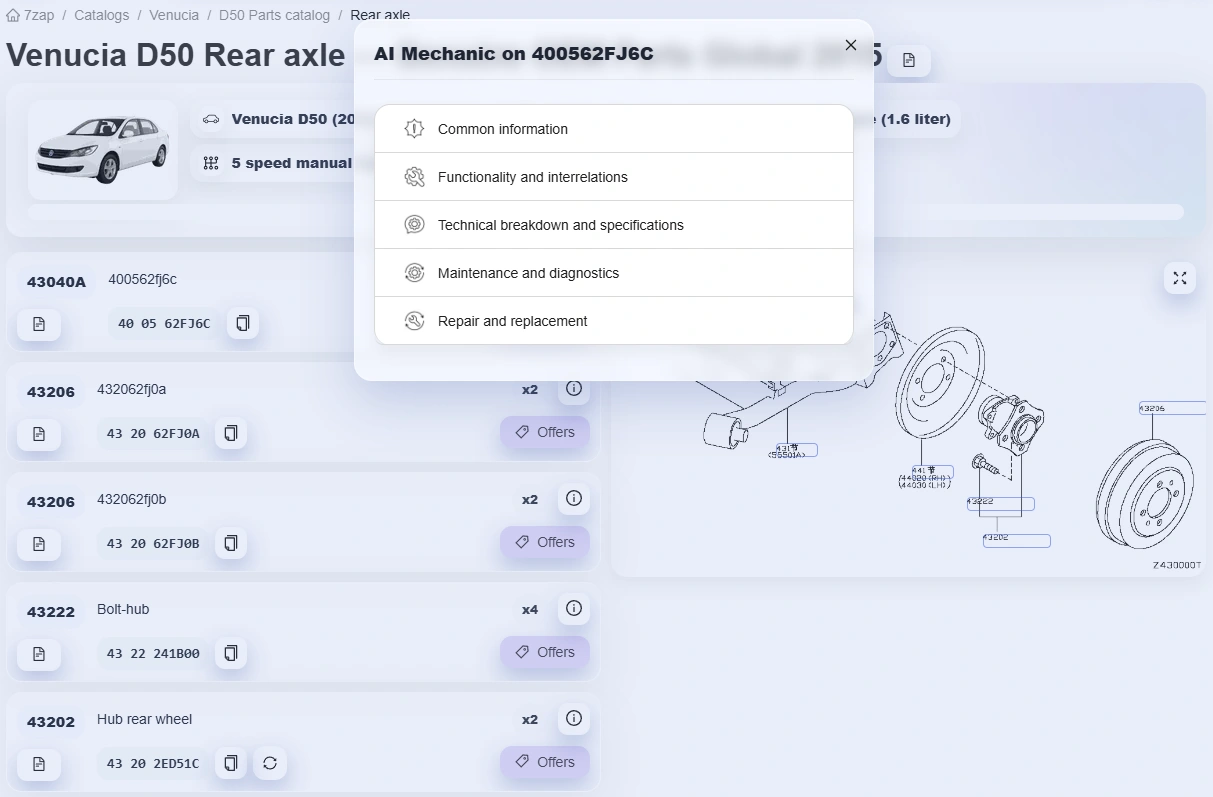This screenshot has width=1213, height=797.
Task: Click position code 43040A
Action: pyautogui.click(x=56, y=282)
